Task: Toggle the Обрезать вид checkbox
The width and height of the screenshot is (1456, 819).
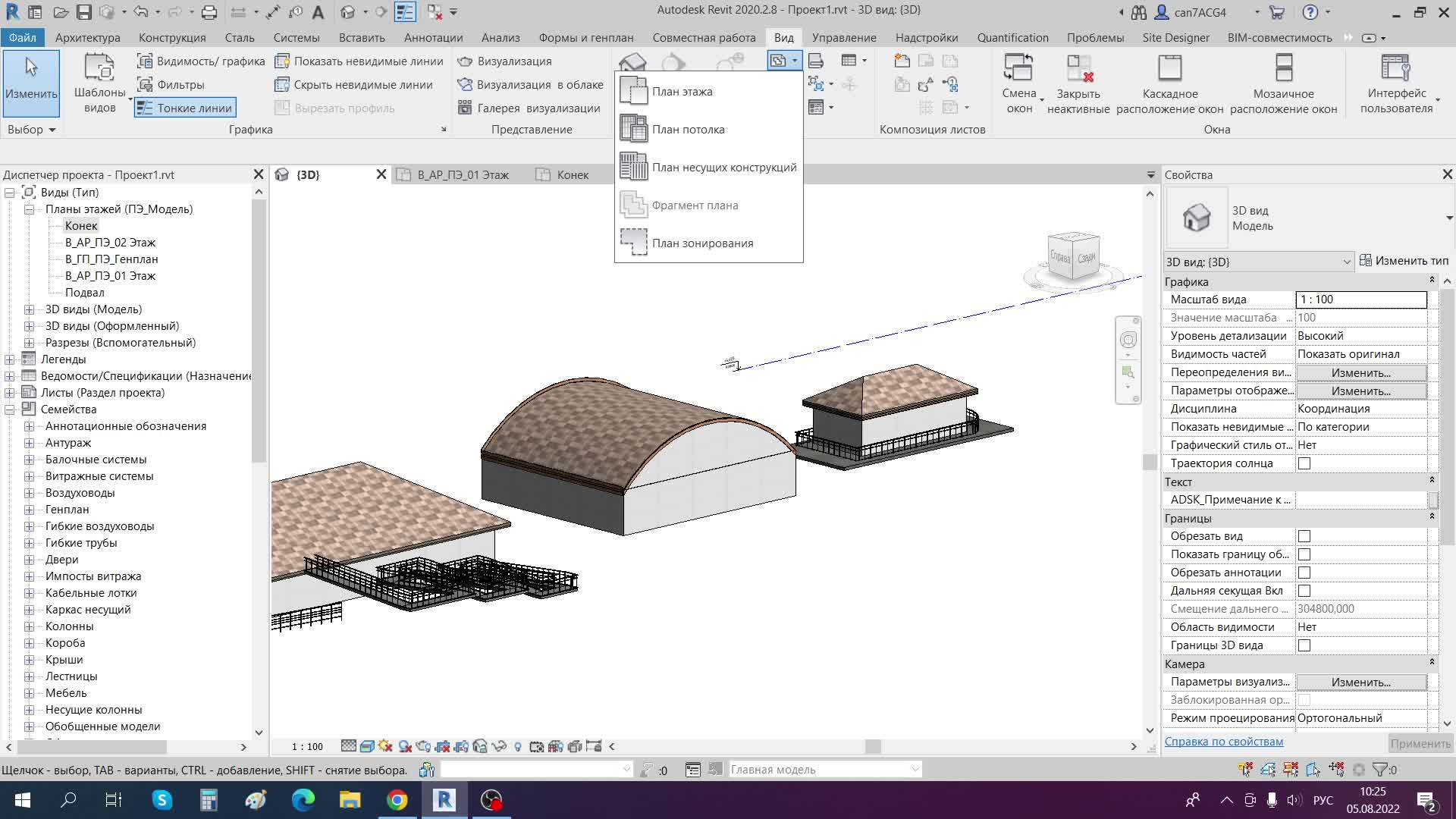Action: pos(1305,536)
